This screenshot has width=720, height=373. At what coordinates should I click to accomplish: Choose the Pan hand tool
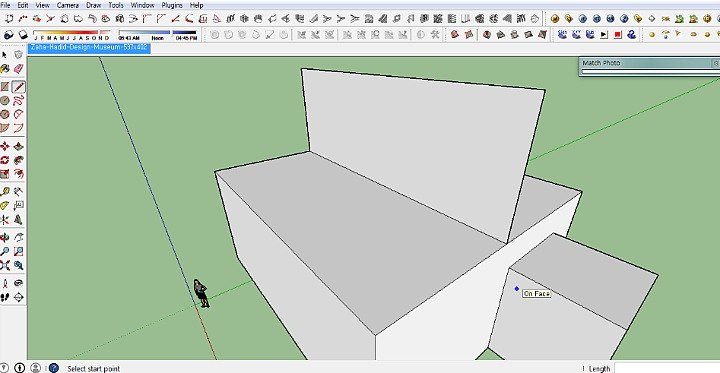[18, 238]
